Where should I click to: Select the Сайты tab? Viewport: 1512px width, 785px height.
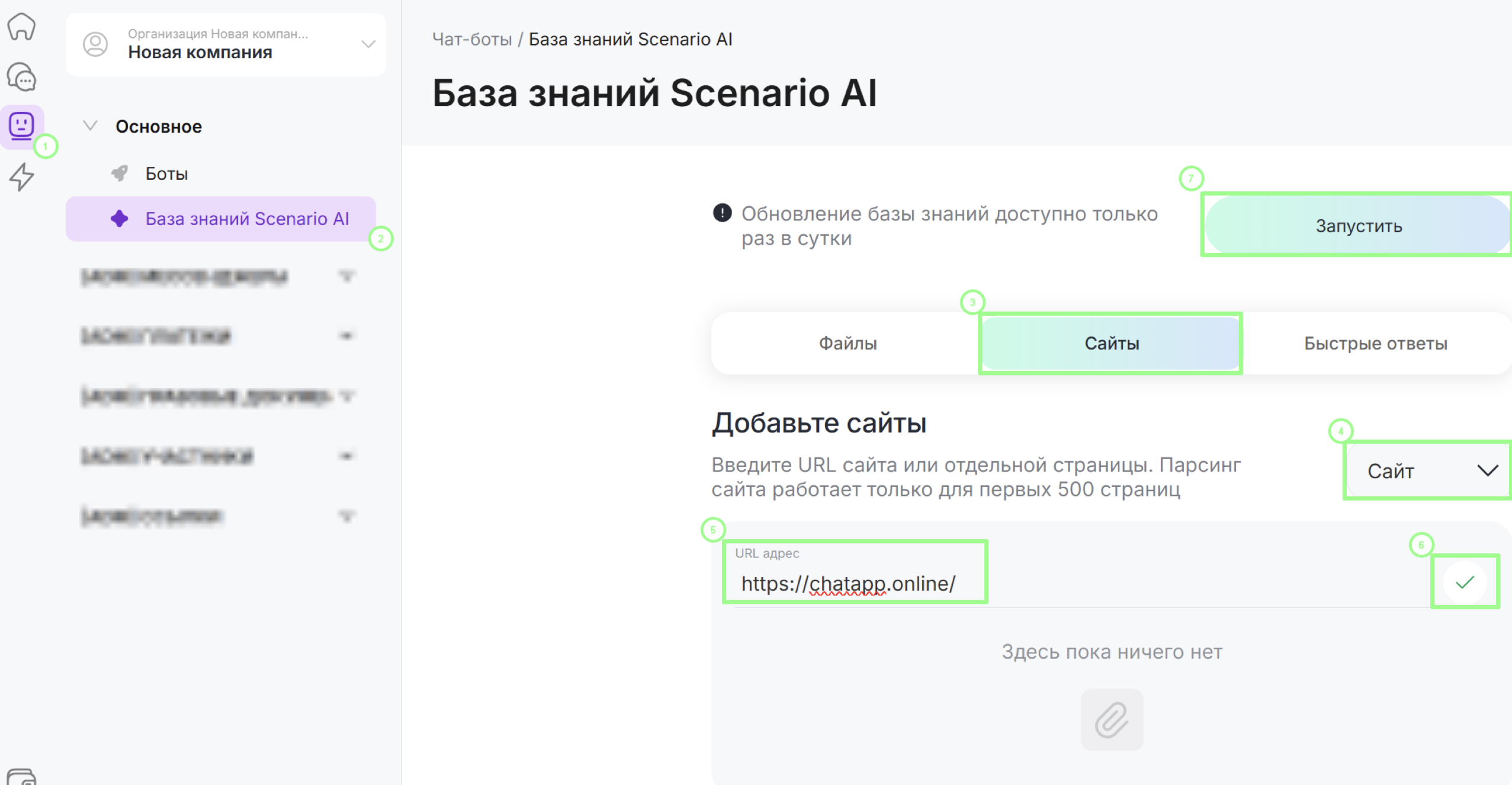[1111, 343]
